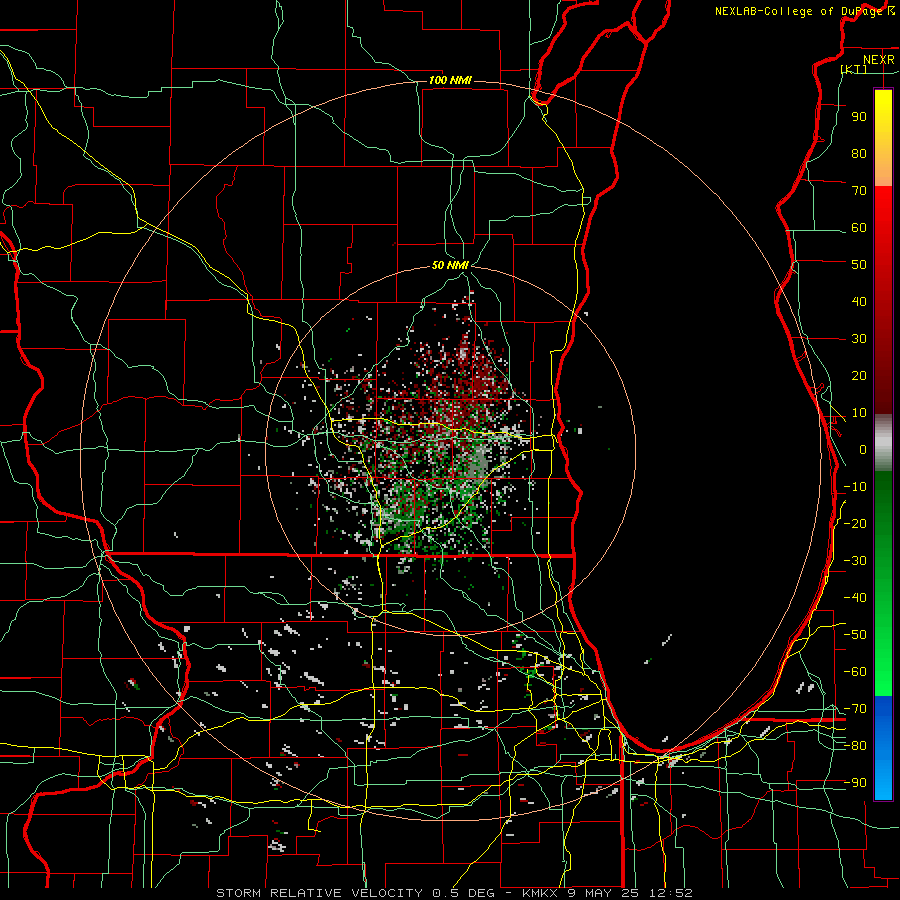The width and height of the screenshot is (900, 900).
Task: Click the -30 value on color scale
Action: coord(855,561)
